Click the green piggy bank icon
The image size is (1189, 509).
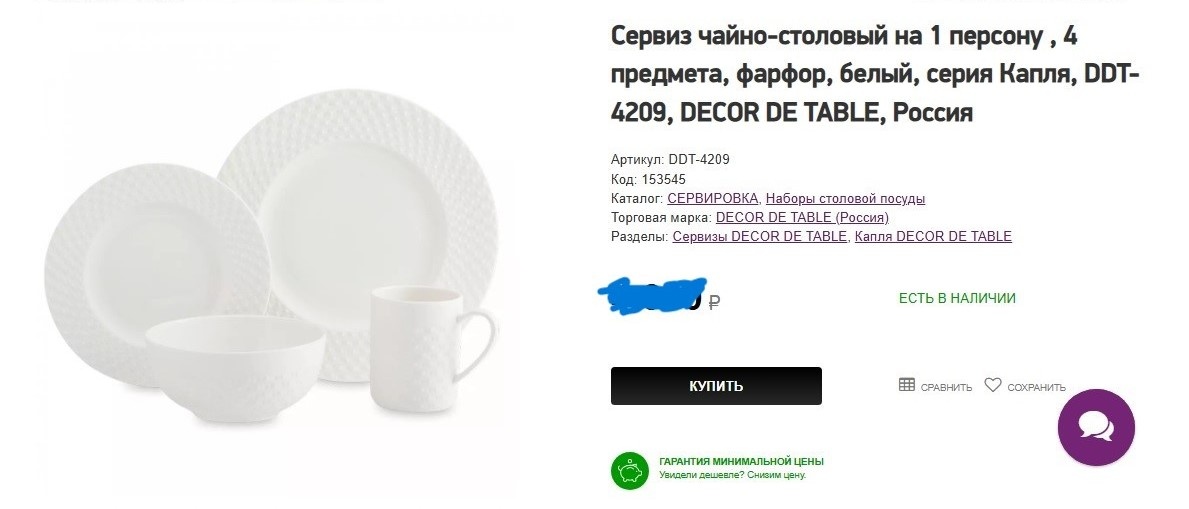[x=630, y=470]
